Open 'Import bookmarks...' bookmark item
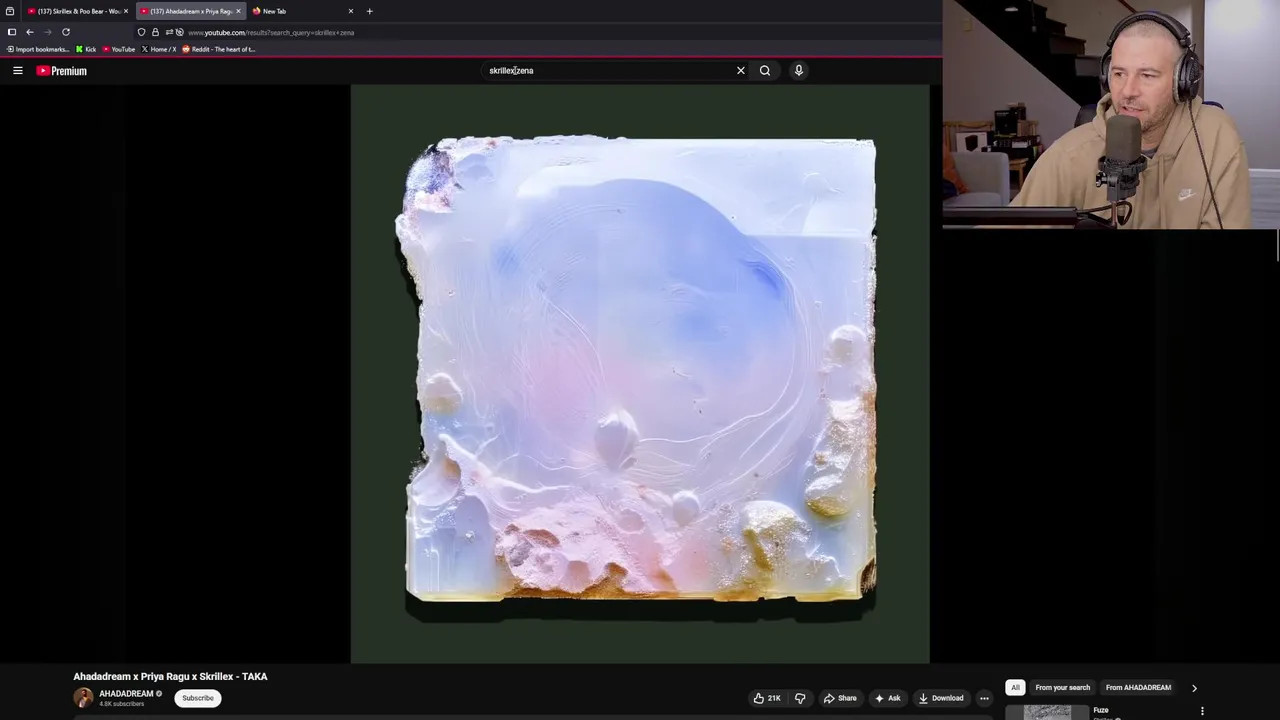Image resolution: width=1280 pixels, height=720 pixels. click(x=38, y=49)
